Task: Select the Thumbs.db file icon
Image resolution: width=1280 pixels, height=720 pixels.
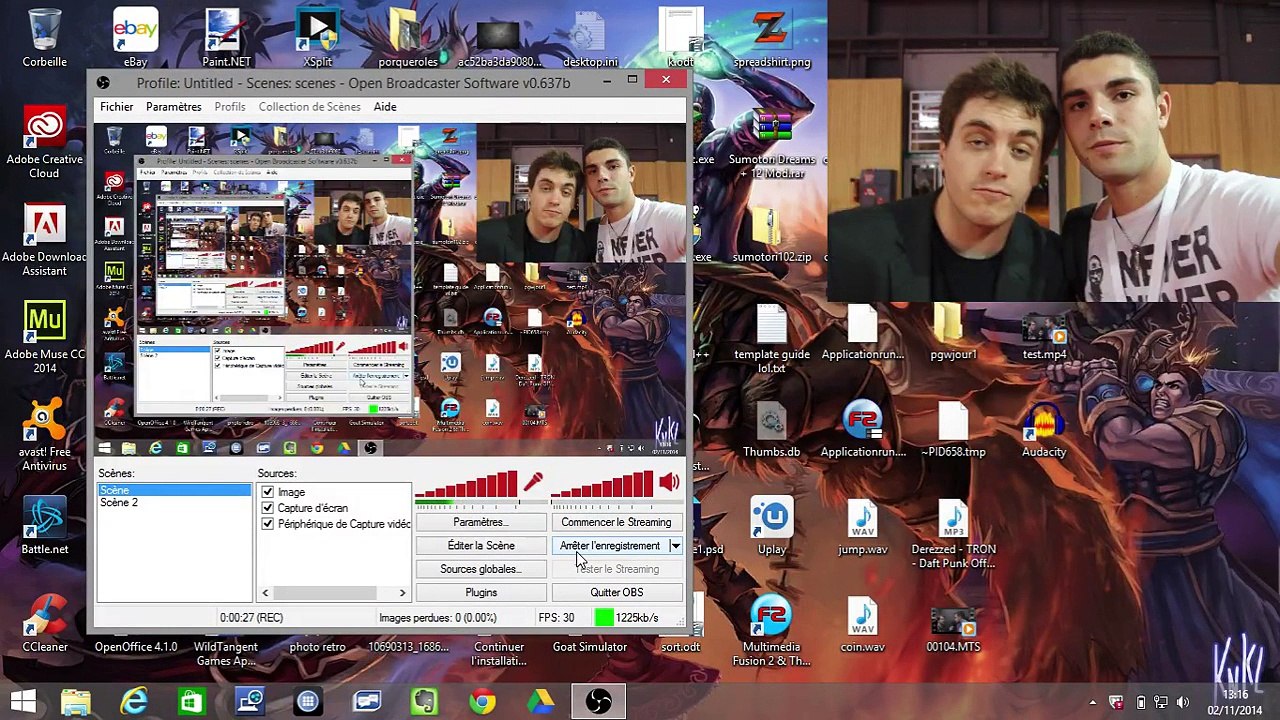Action: pos(771,428)
